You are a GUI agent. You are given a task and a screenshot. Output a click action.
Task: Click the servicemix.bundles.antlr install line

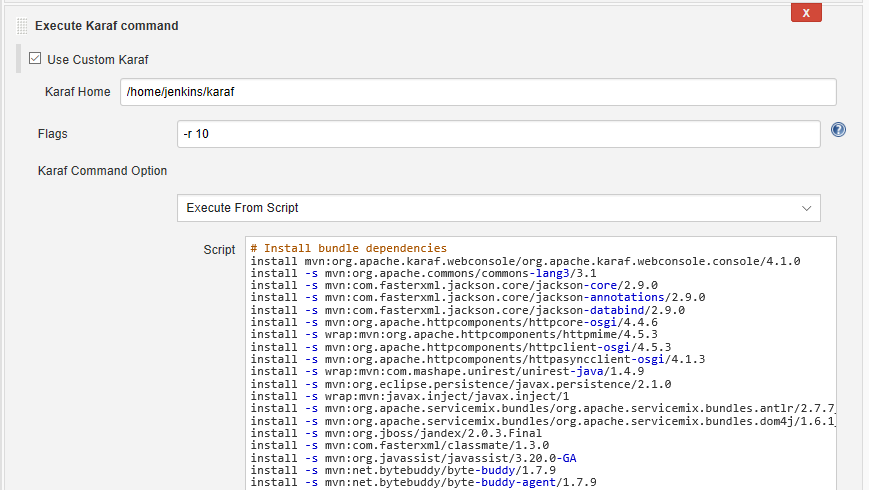pyautogui.click(x=543, y=409)
